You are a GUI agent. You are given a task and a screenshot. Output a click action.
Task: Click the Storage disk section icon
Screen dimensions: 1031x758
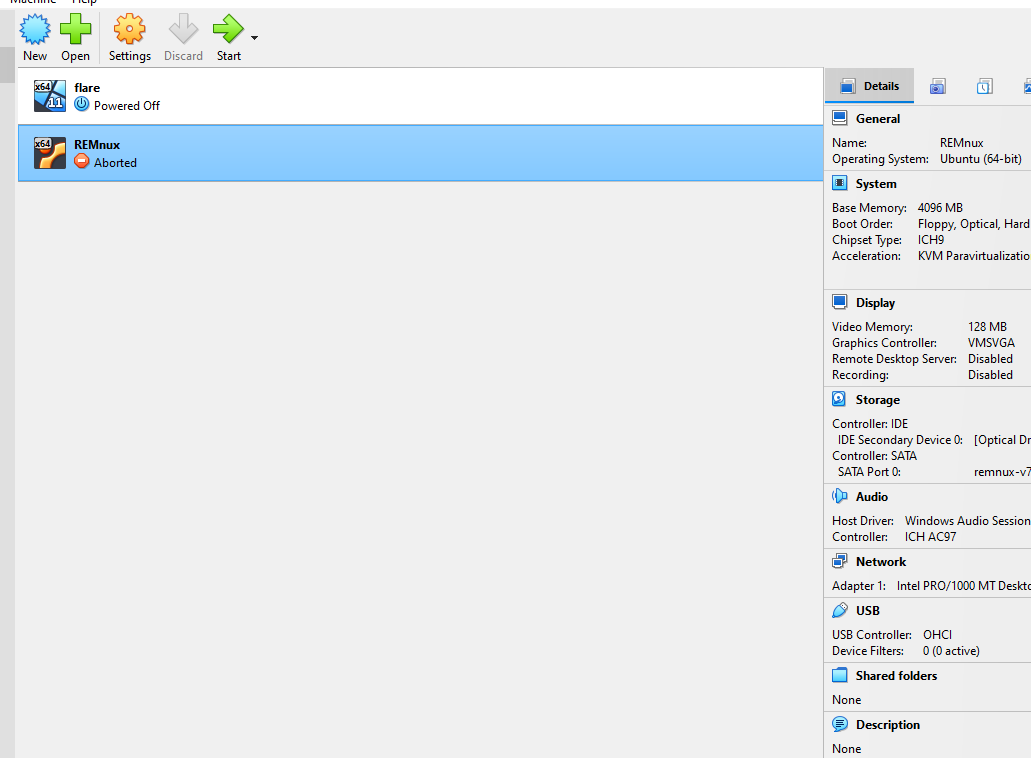tap(840, 400)
